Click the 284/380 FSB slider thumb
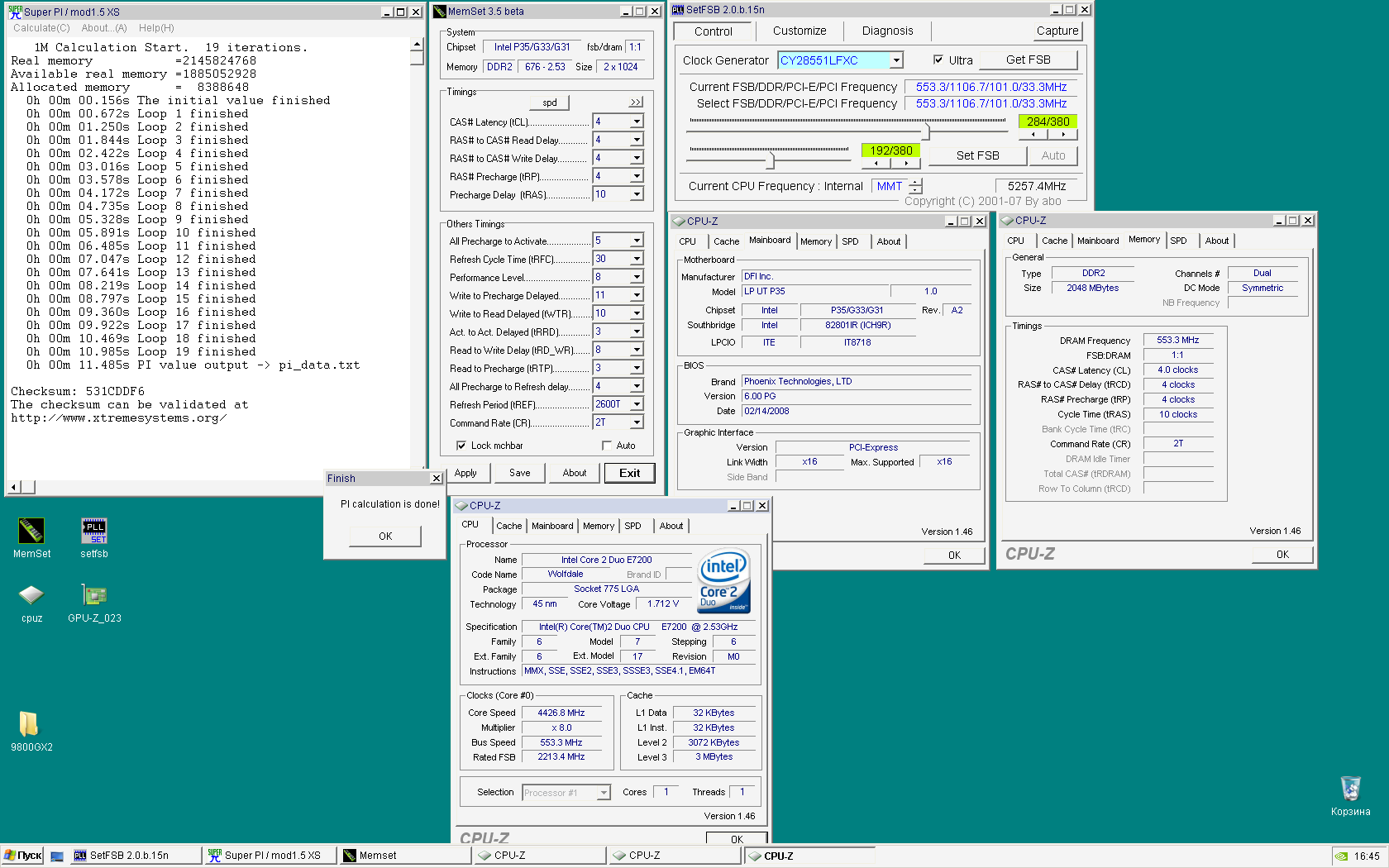The height and width of the screenshot is (868, 1389). pos(926,131)
